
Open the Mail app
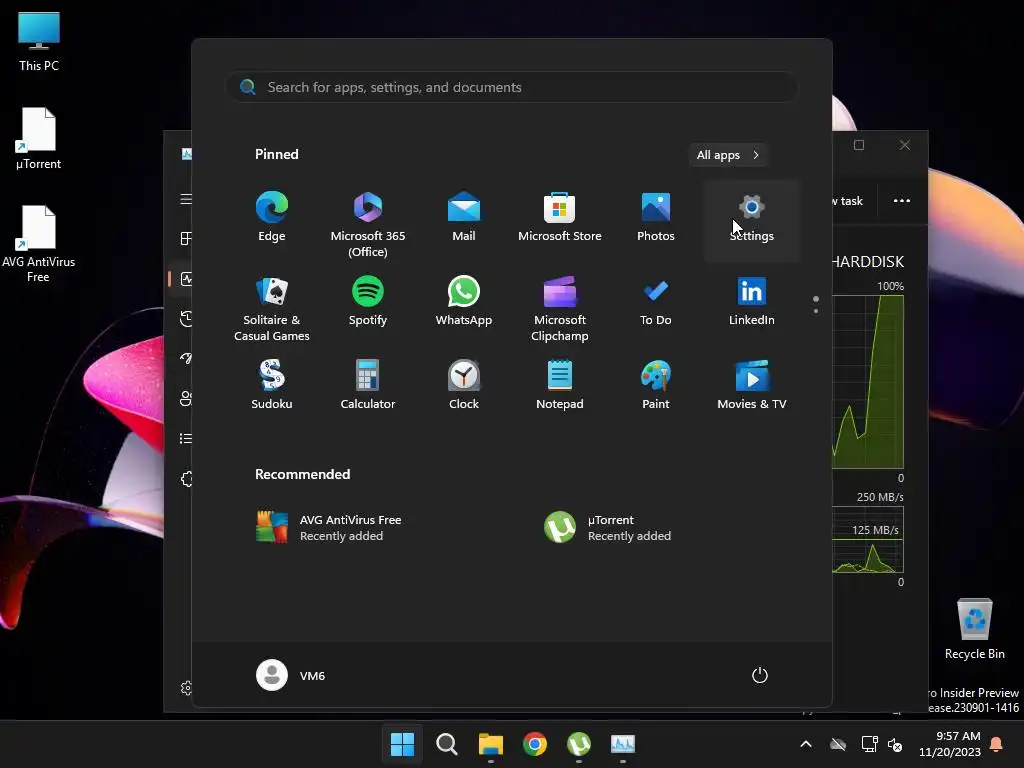coord(464,217)
